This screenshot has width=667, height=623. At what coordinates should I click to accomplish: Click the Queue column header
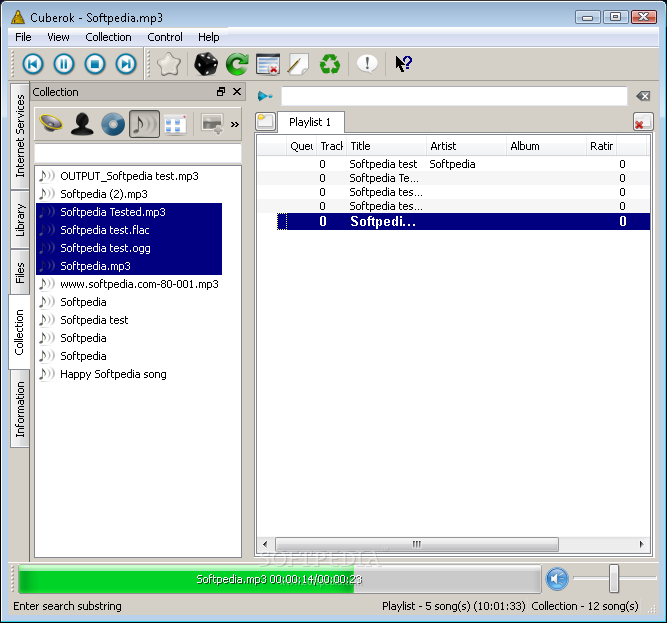pos(301,146)
